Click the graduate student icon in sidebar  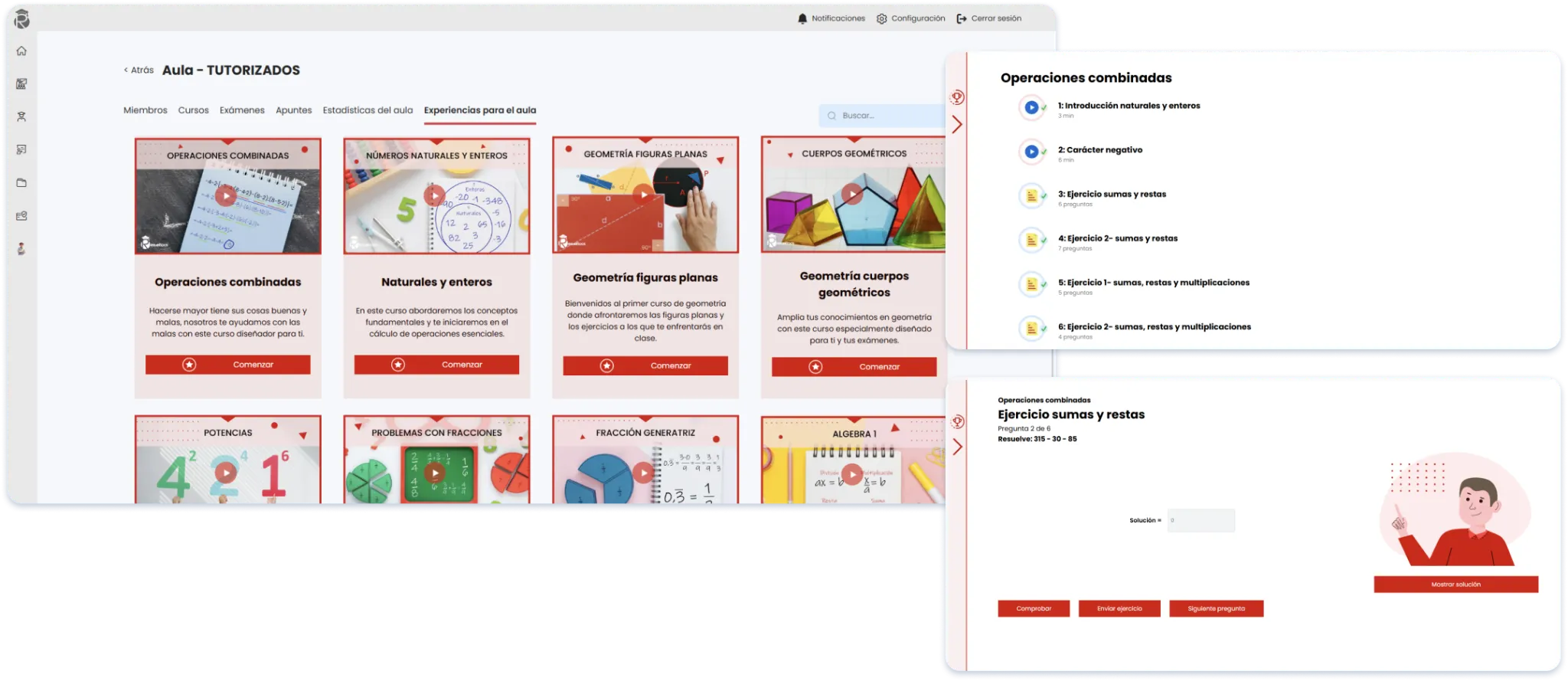tap(21, 117)
